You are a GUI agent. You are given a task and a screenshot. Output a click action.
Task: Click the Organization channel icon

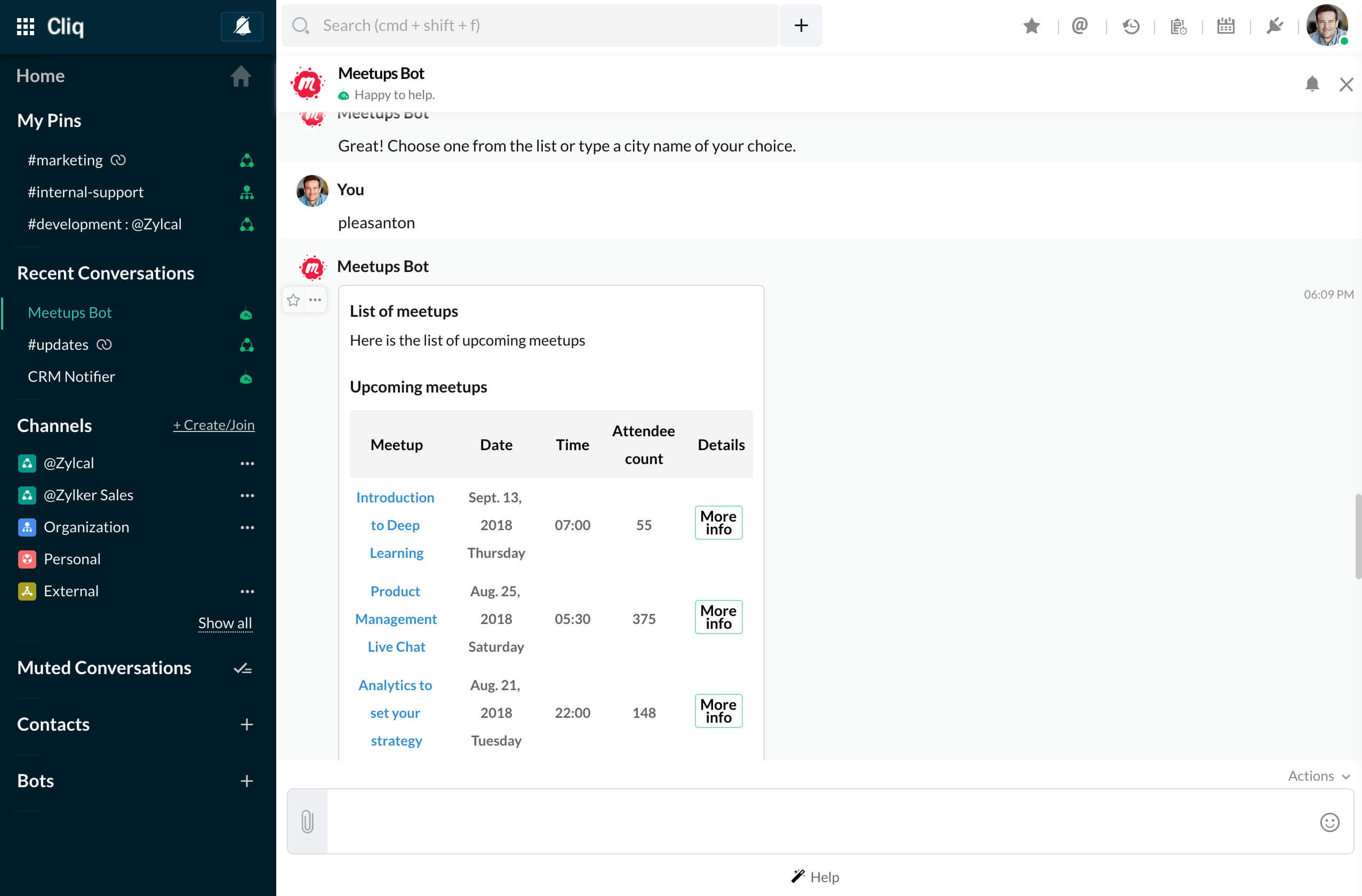(27, 527)
